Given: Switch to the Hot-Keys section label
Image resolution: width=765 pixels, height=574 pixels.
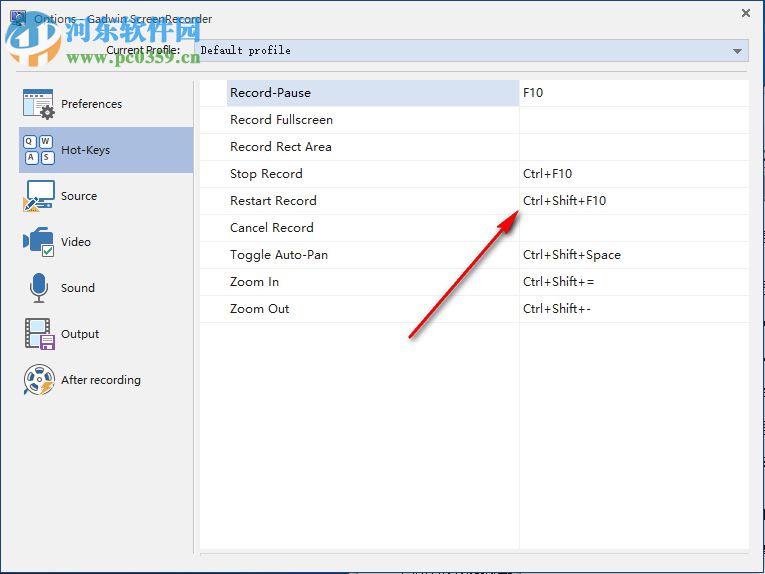Looking at the screenshot, I should coord(85,150).
